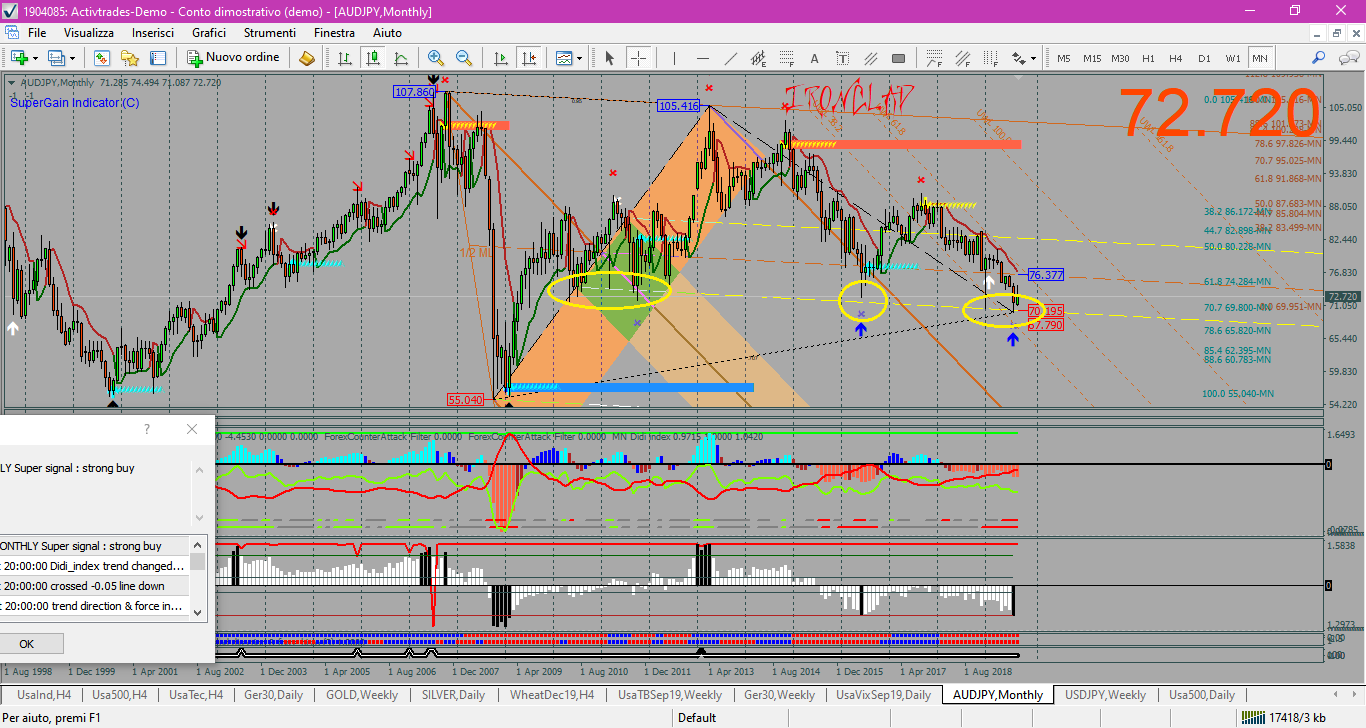The image size is (1366, 728).
Task: Select the Fibonacci retracement tool
Action: 786,58
